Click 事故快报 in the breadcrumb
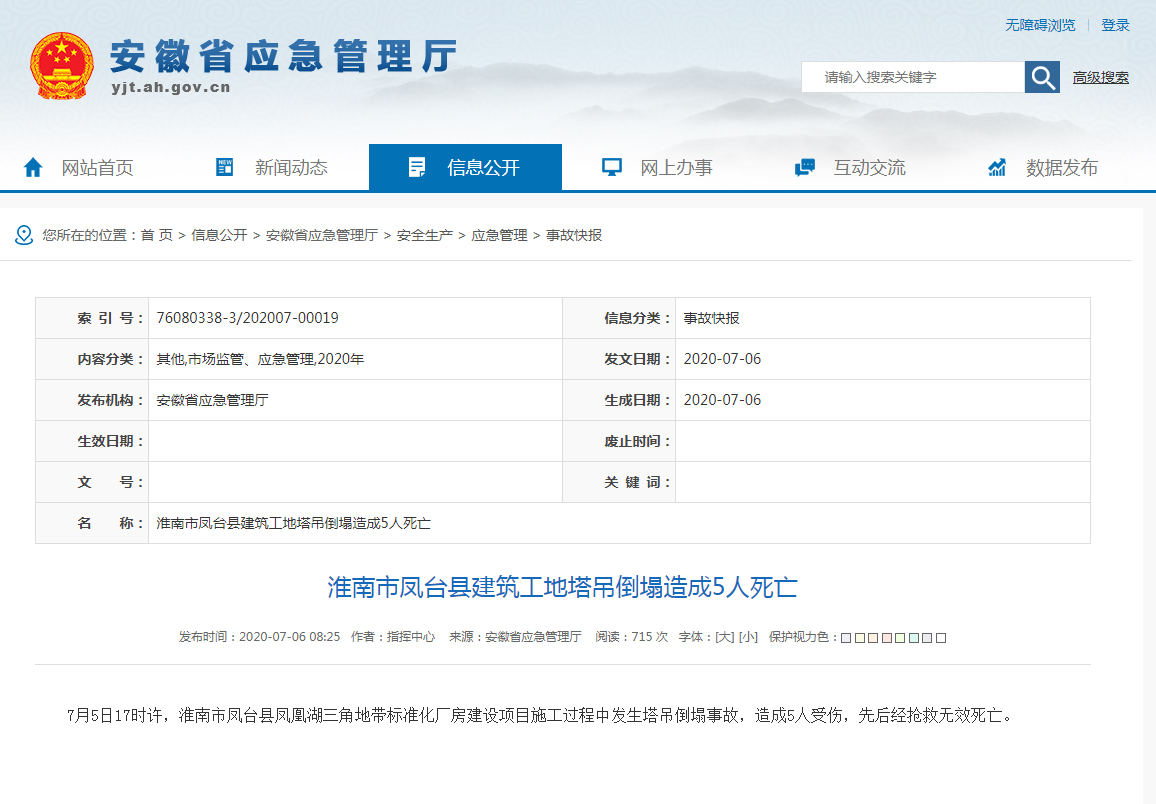1156x804 pixels. tap(574, 235)
